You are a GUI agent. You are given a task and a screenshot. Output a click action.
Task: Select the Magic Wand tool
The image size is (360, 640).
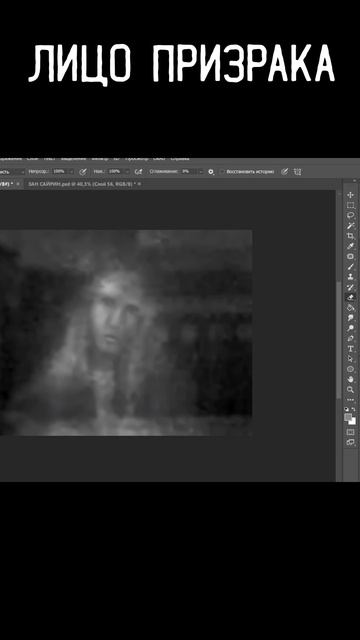click(350, 226)
